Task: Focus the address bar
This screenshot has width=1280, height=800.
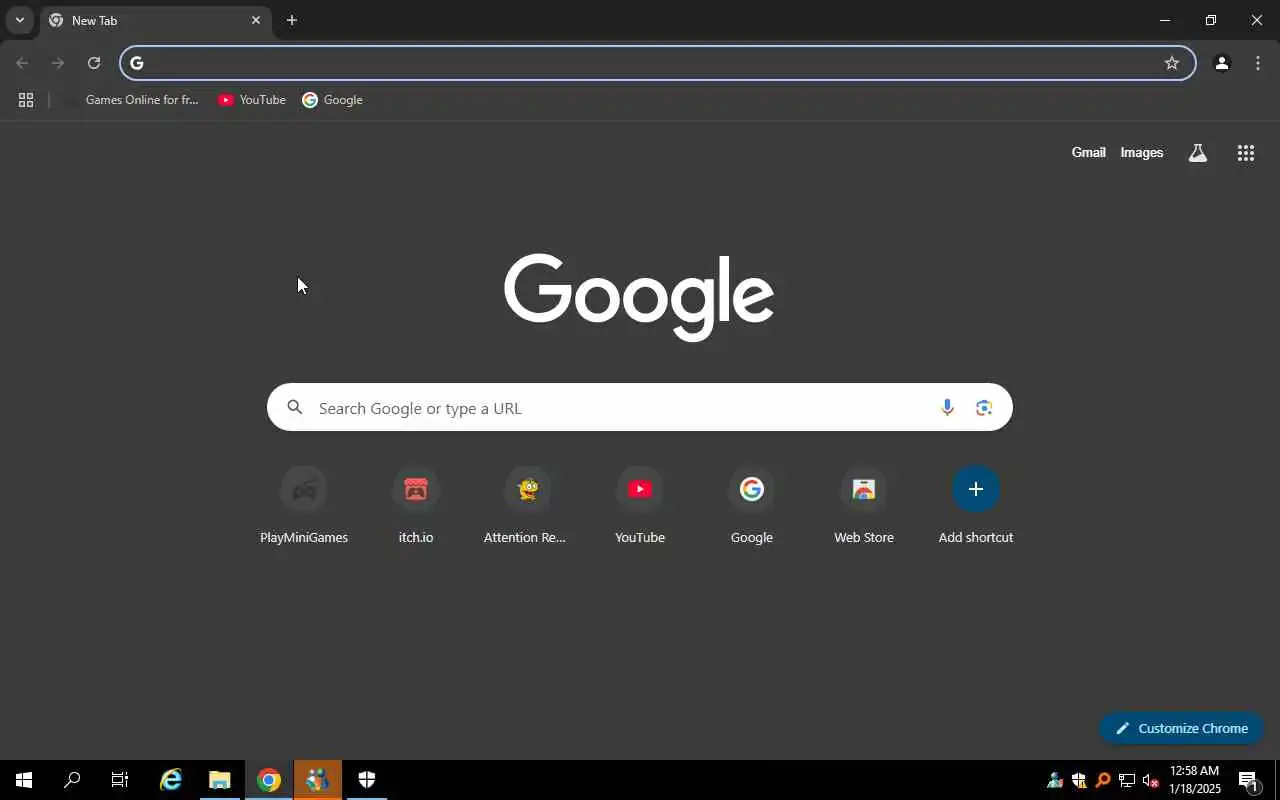Action: tap(658, 63)
